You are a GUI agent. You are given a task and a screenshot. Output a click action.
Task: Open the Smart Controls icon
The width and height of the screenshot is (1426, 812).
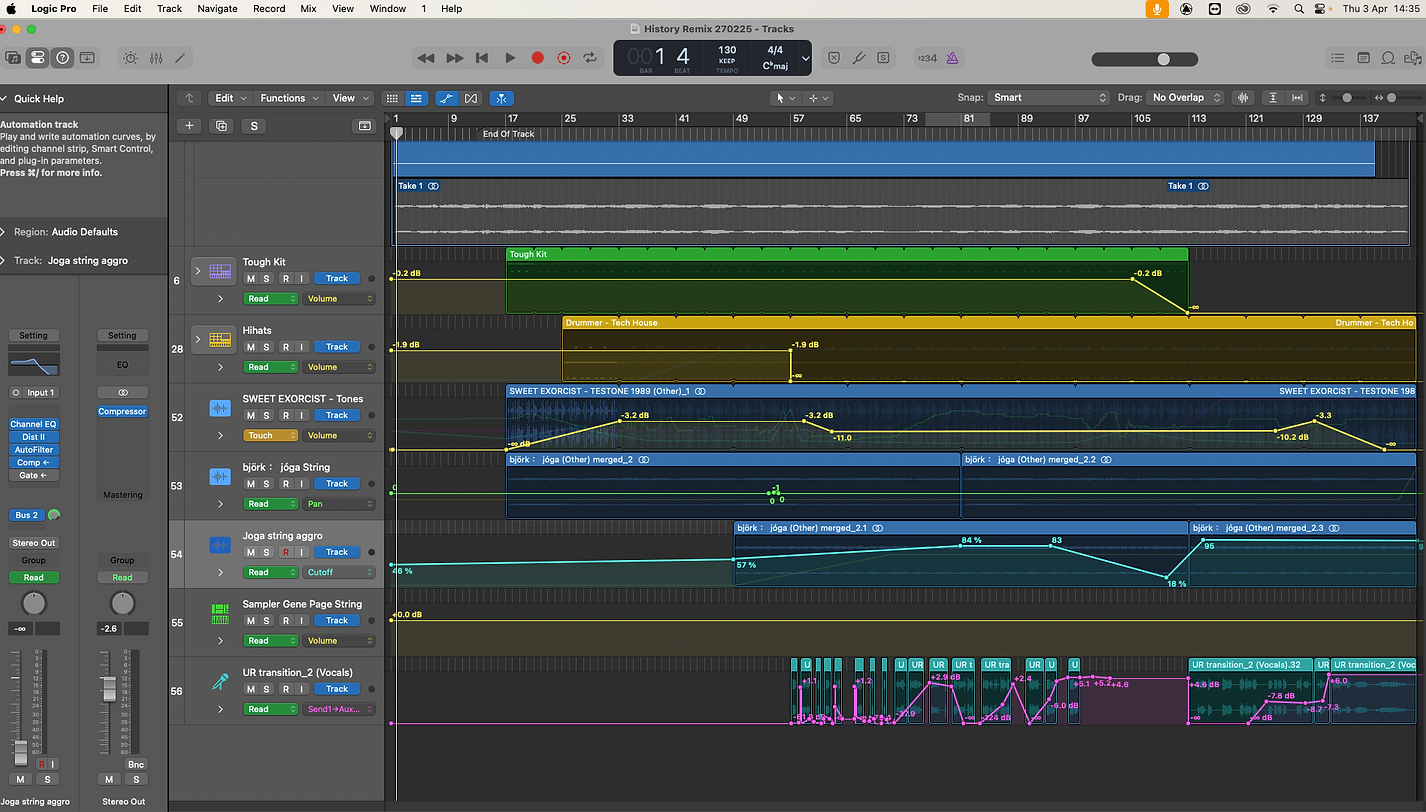point(131,58)
